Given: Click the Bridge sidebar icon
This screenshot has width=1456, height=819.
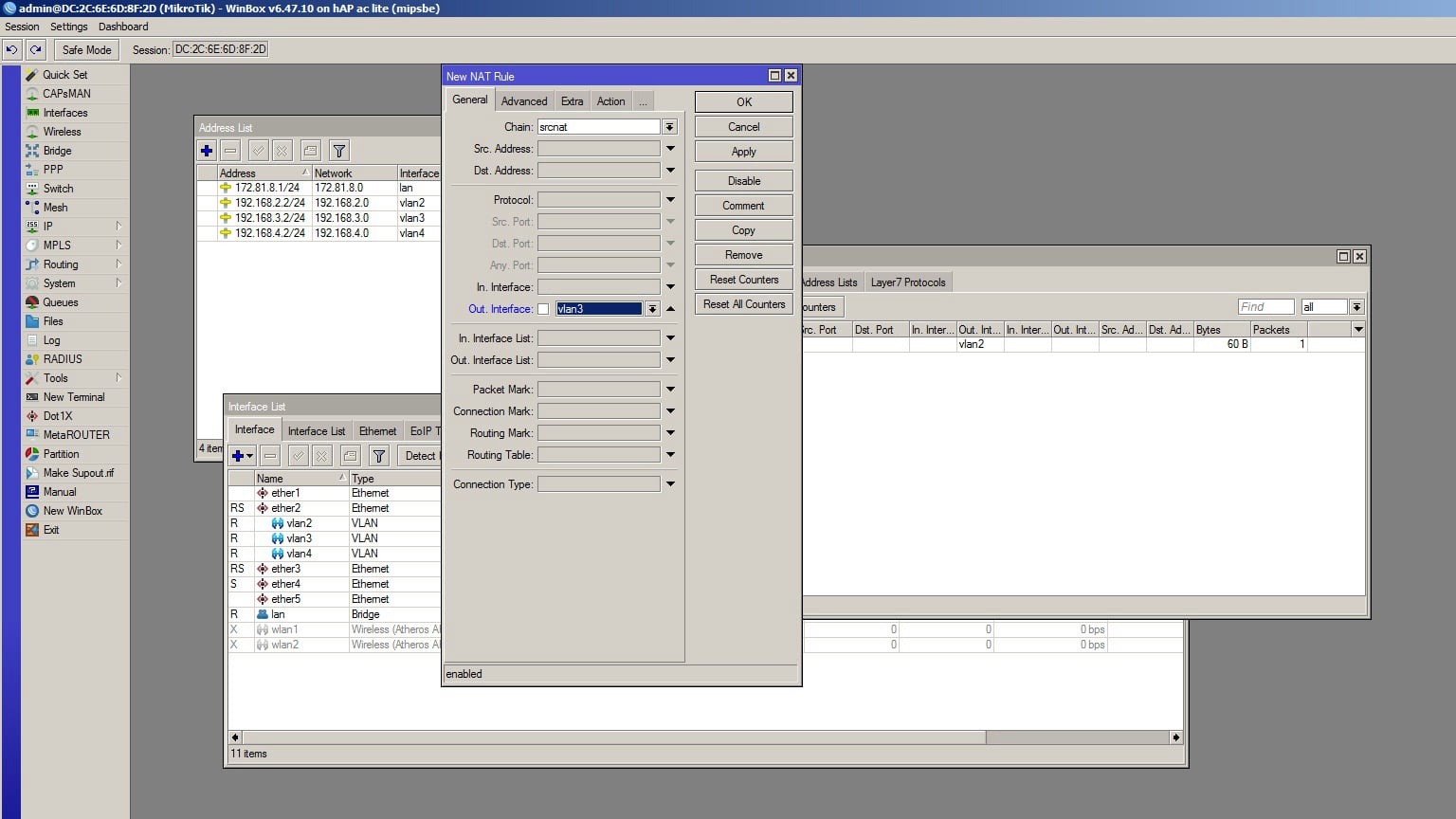Looking at the screenshot, I should click(x=33, y=151).
